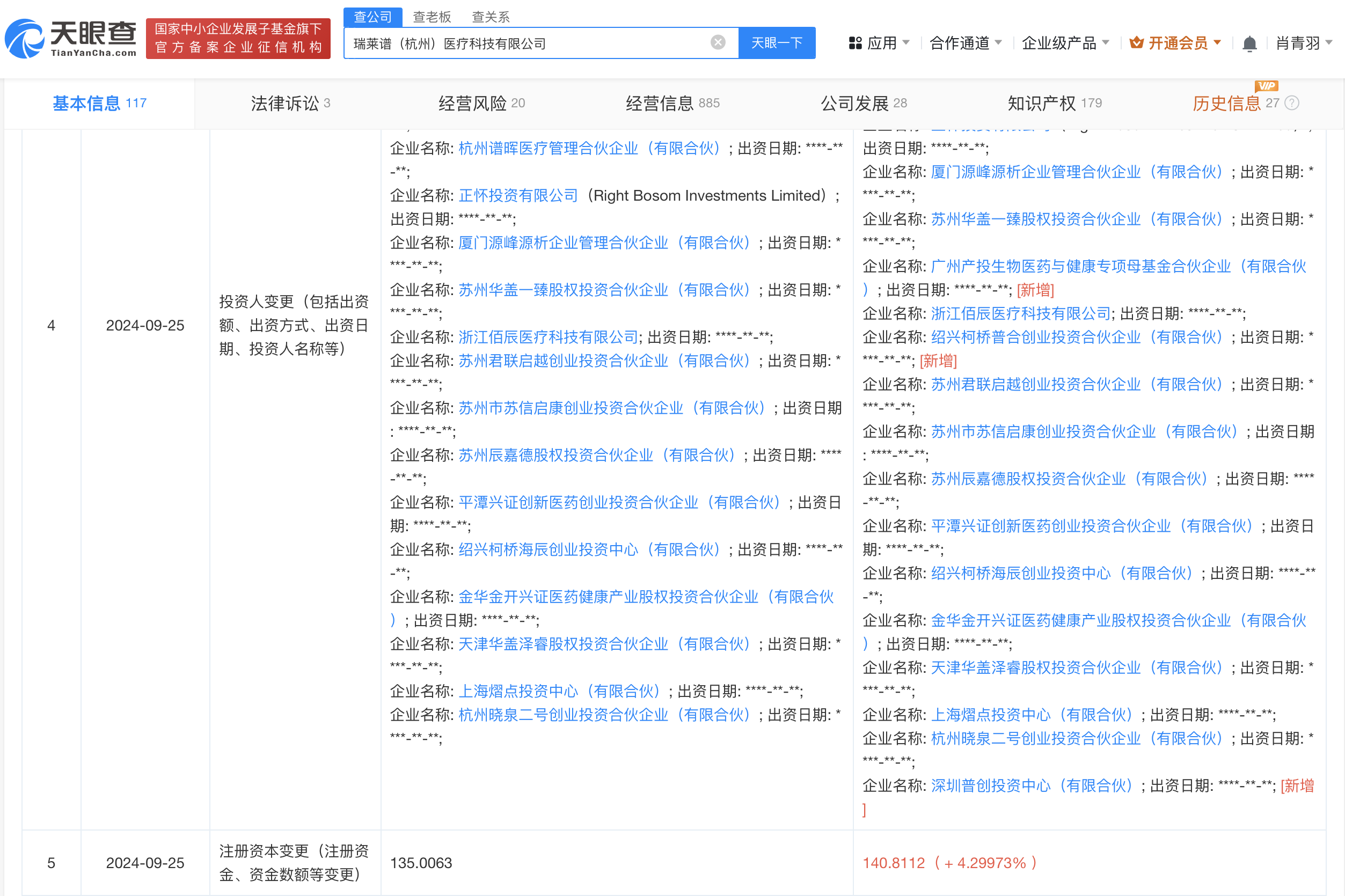This screenshot has height=896, width=1345.
Task: Click the VIP badge above 历史信息
Action: tap(1267, 86)
